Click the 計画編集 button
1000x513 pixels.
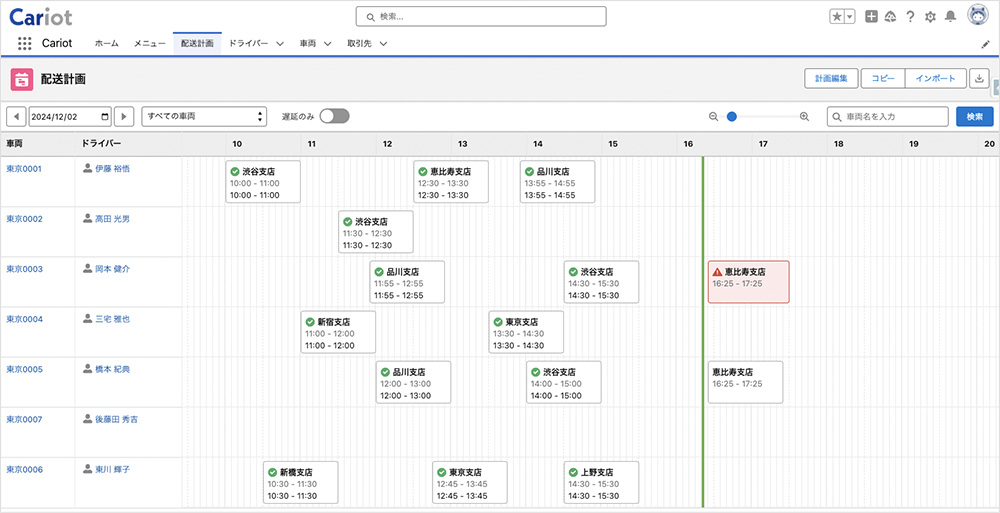coord(831,78)
